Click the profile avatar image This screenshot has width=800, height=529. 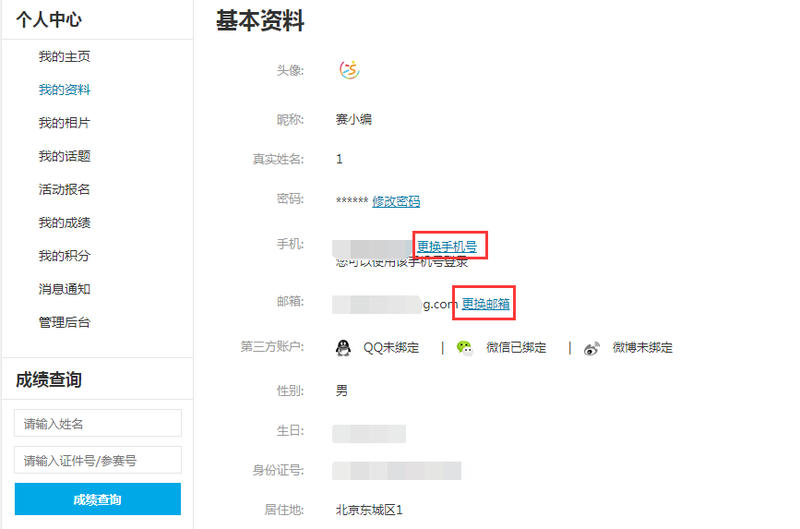point(349,70)
